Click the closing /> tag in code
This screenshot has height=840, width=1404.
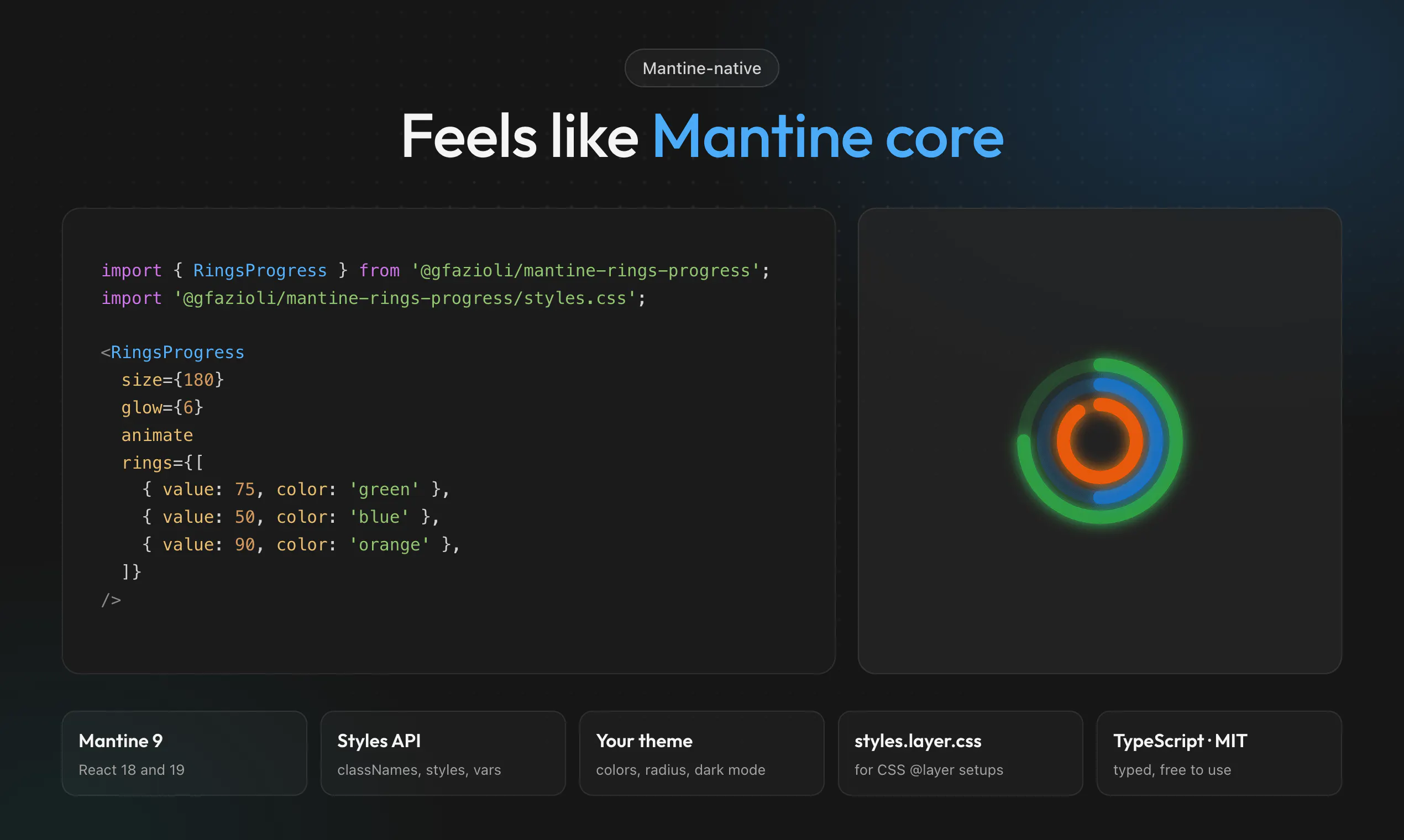112,600
